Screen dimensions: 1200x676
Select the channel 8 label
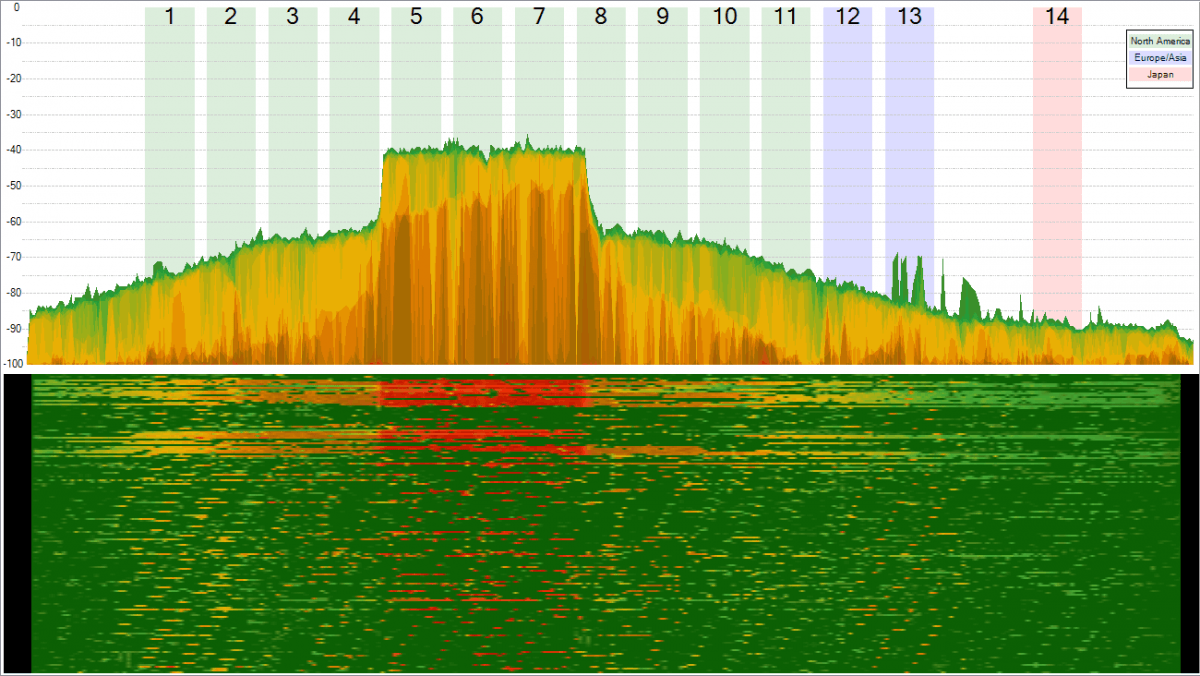tap(600, 16)
